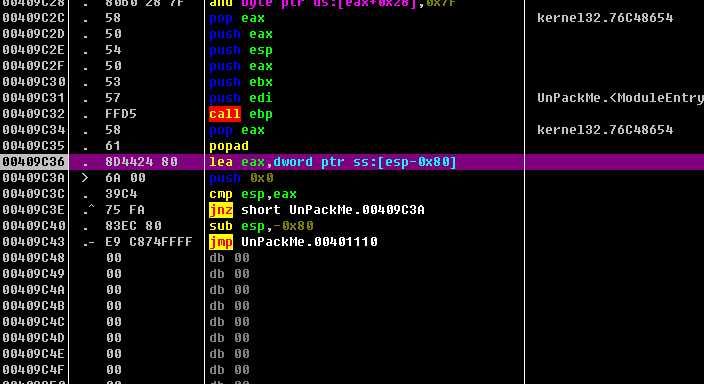Select address 00409C4C

coord(34,322)
